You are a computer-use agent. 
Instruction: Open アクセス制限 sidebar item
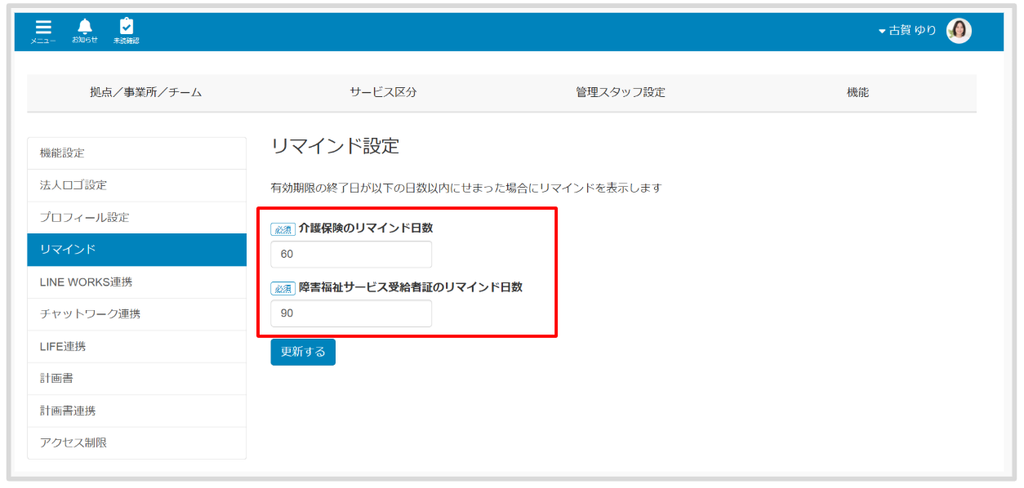pyautogui.click(x=137, y=443)
